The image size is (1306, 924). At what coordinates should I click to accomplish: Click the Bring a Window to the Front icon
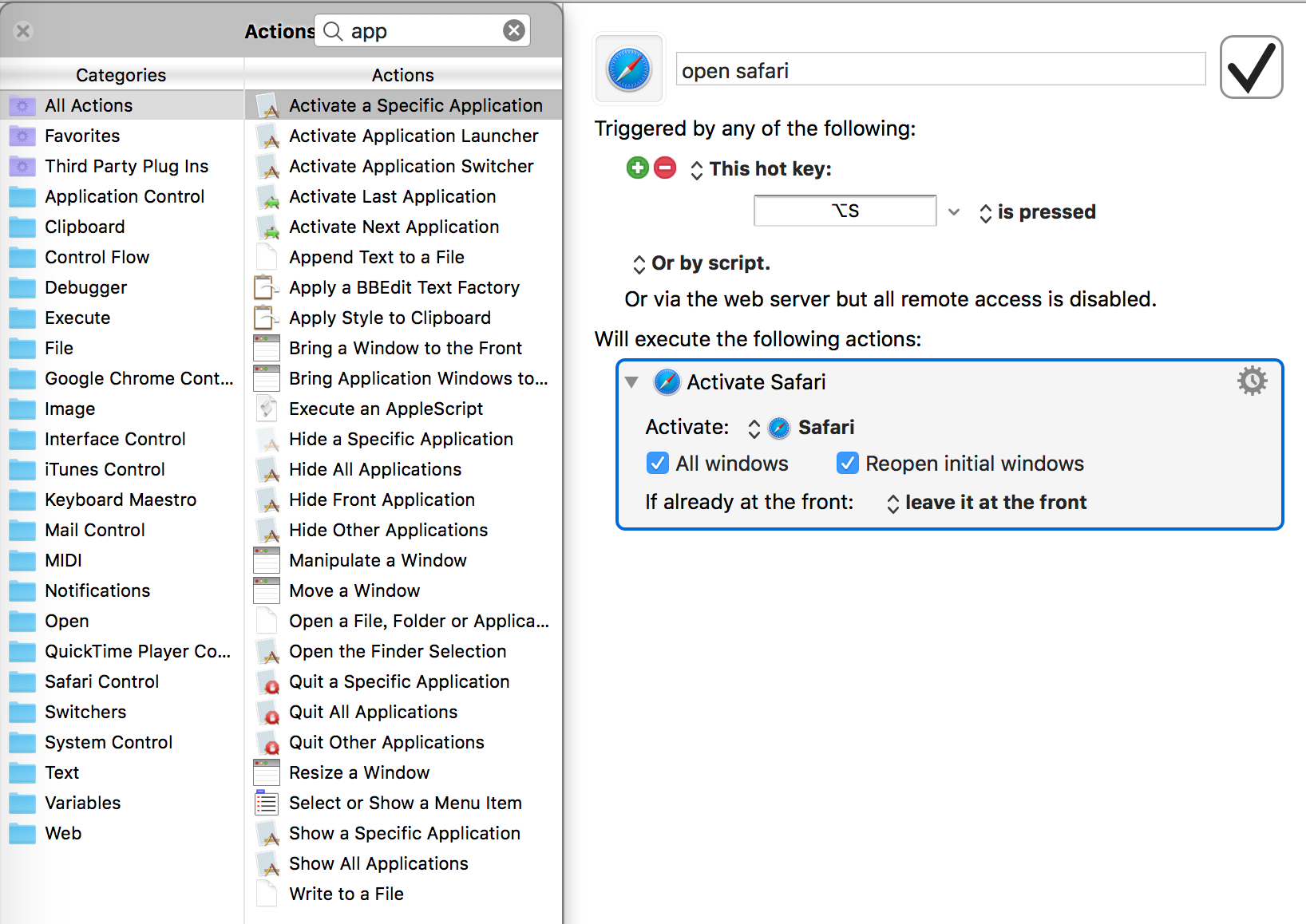click(x=267, y=348)
